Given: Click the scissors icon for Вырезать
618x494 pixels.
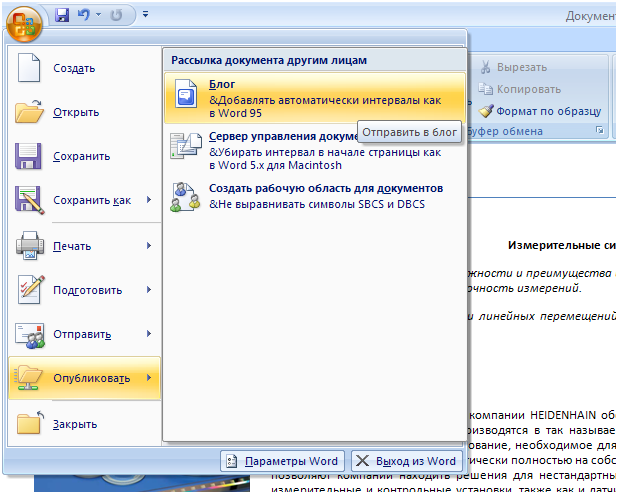Looking at the screenshot, I should coord(486,67).
